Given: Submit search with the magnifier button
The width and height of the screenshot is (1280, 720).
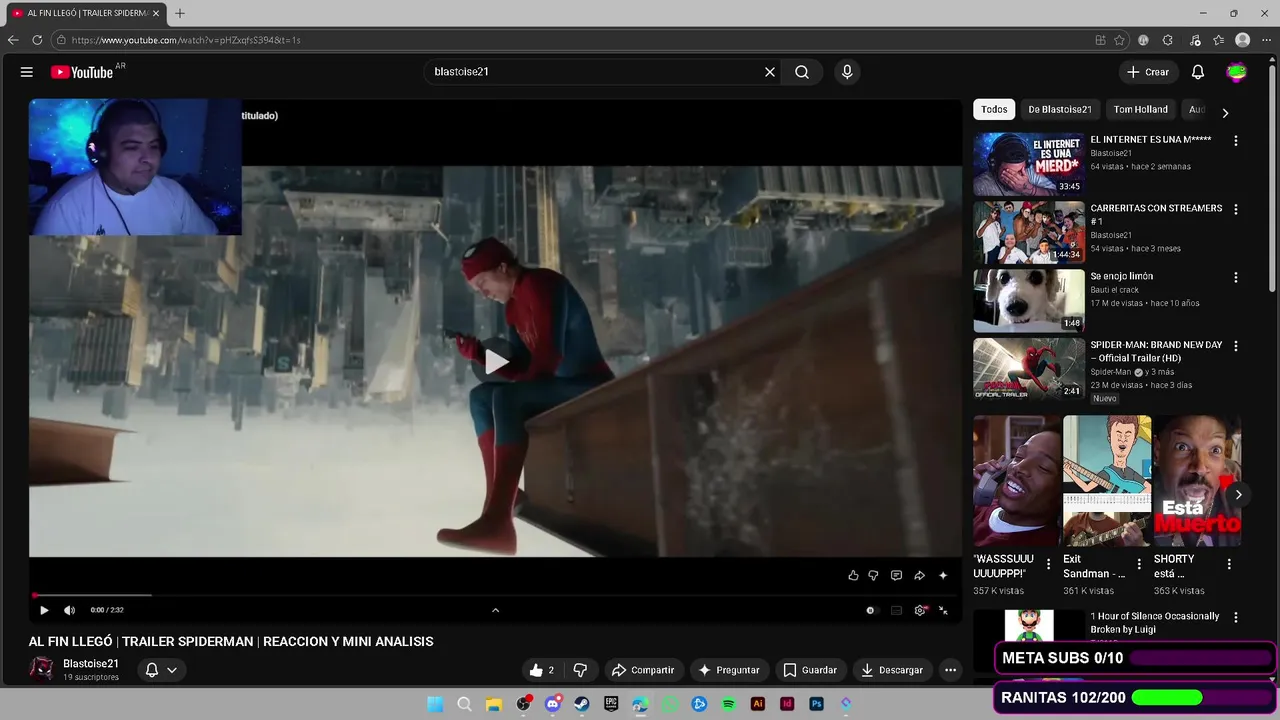Looking at the screenshot, I should pyautogui.click(x=802, y=72).
